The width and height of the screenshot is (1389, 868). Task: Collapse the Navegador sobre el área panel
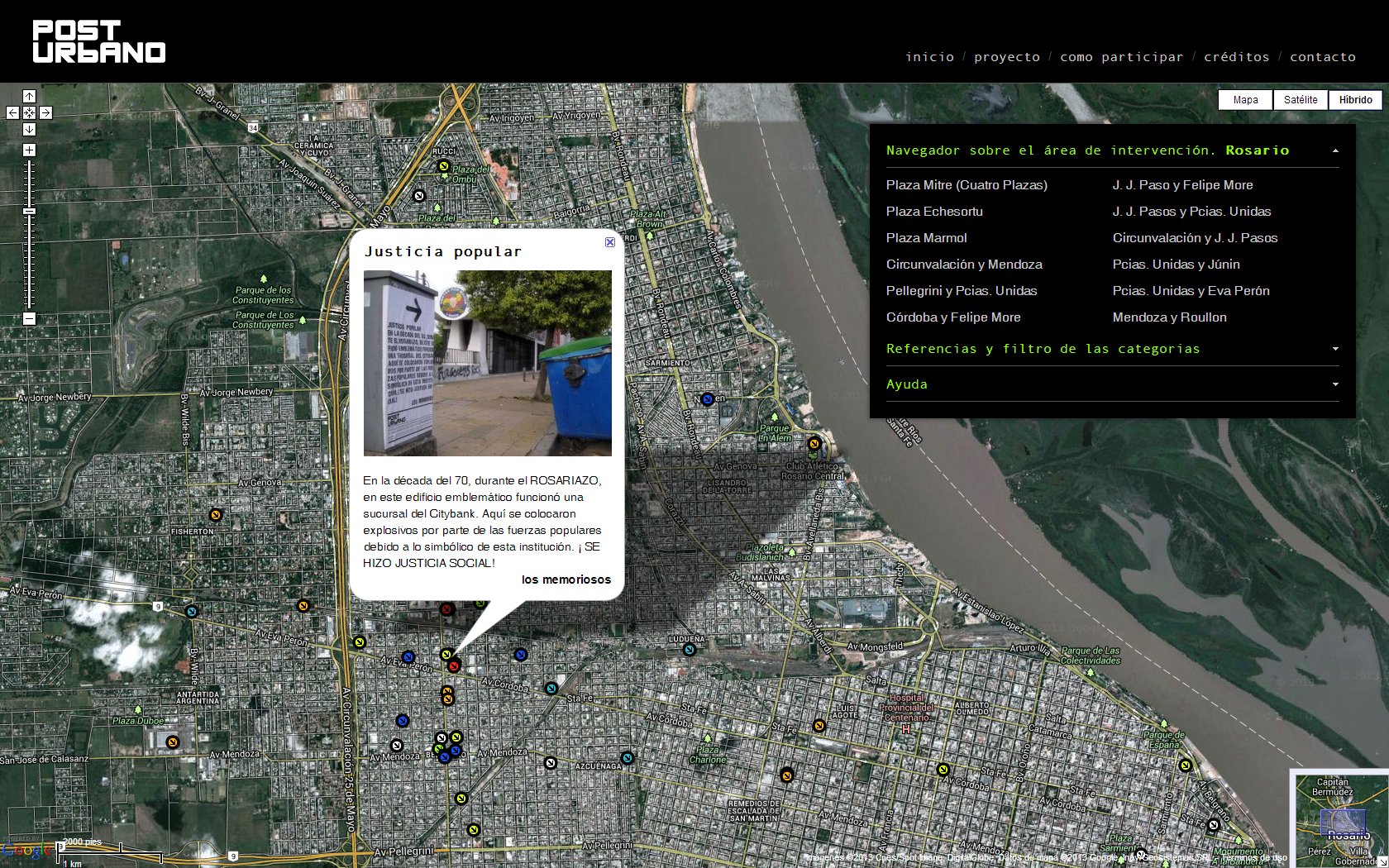click(1335, 151)
